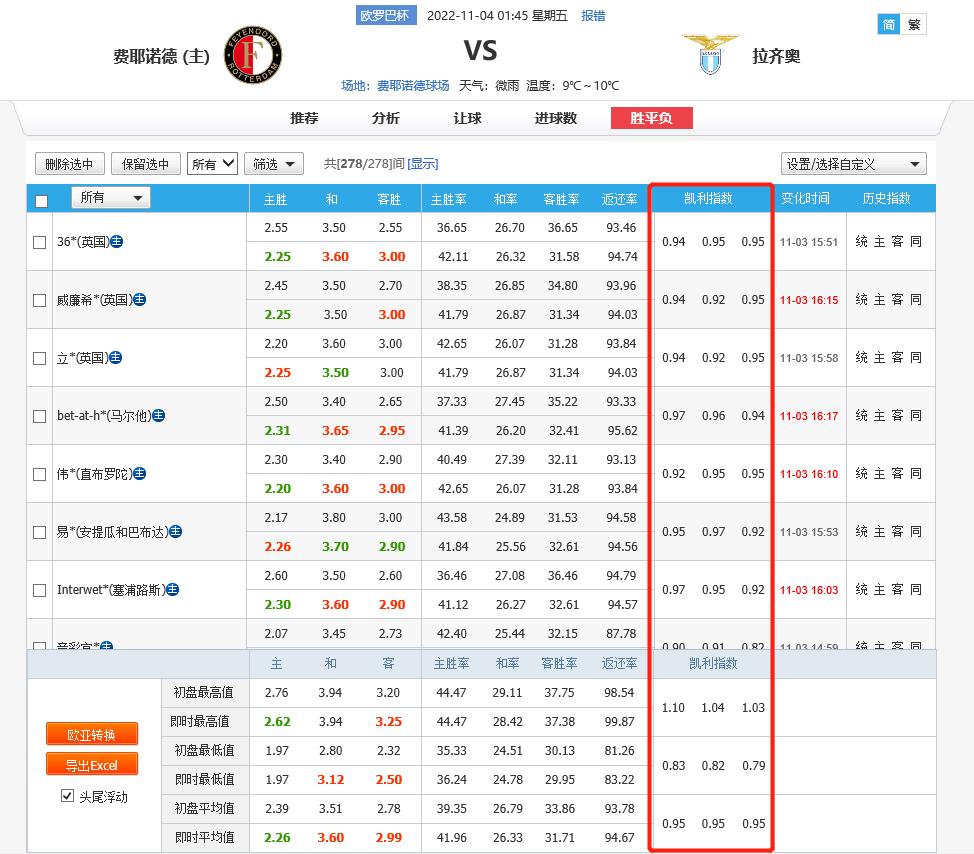Expand the 设置/选择自定义 dropdown
The height and width of the screenshot is (854, 974).
coord(854,163)
